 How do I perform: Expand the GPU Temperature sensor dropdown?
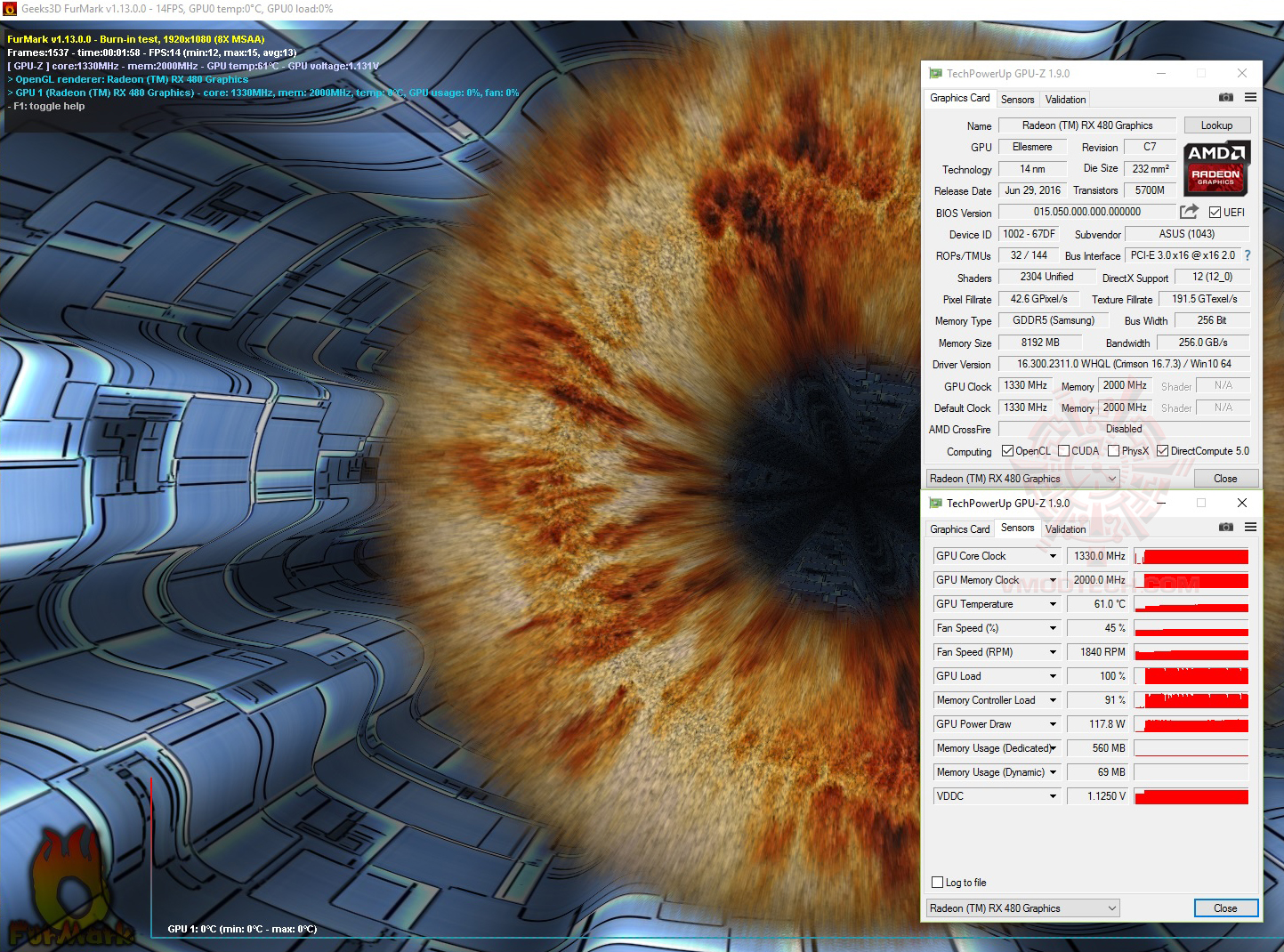pos(1053,604)
